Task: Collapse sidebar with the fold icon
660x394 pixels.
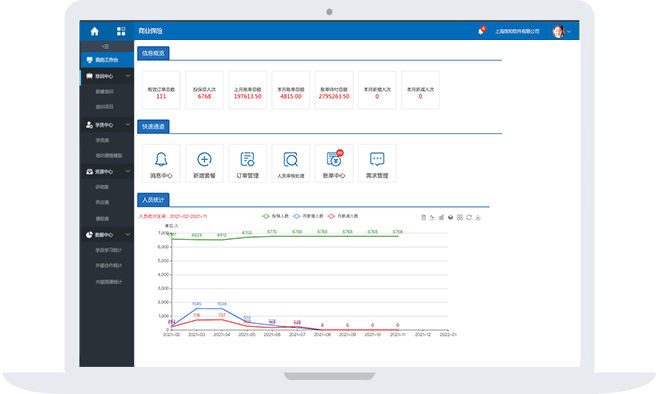Action: click(105, 46)
